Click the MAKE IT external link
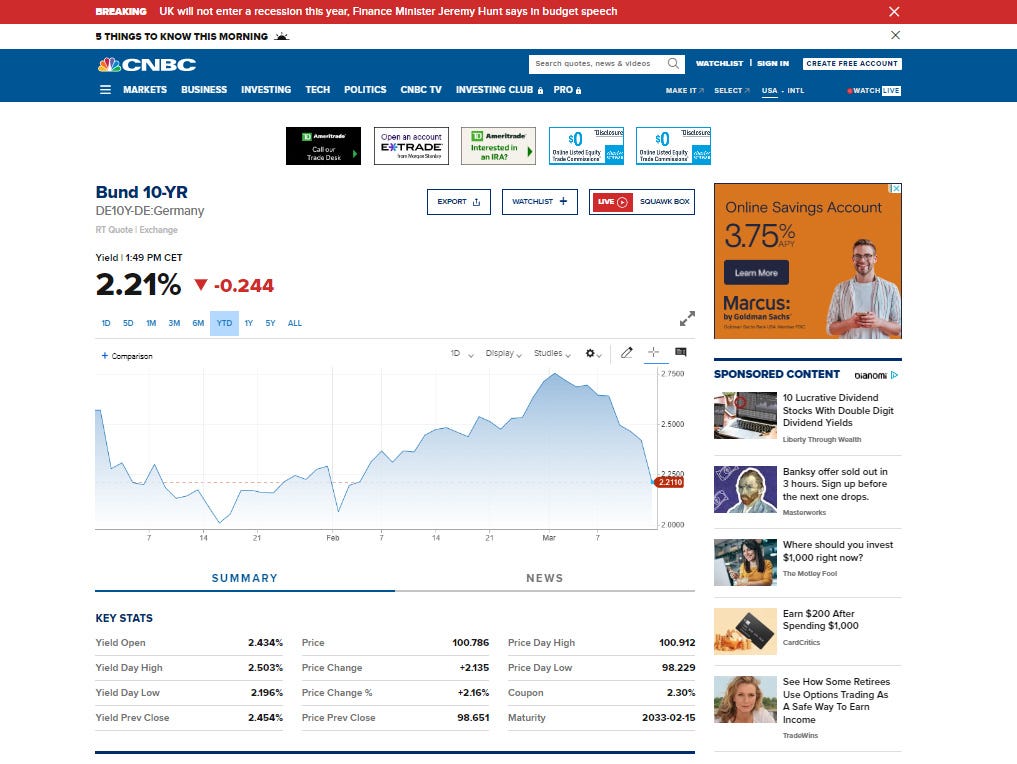 (684, 91)
